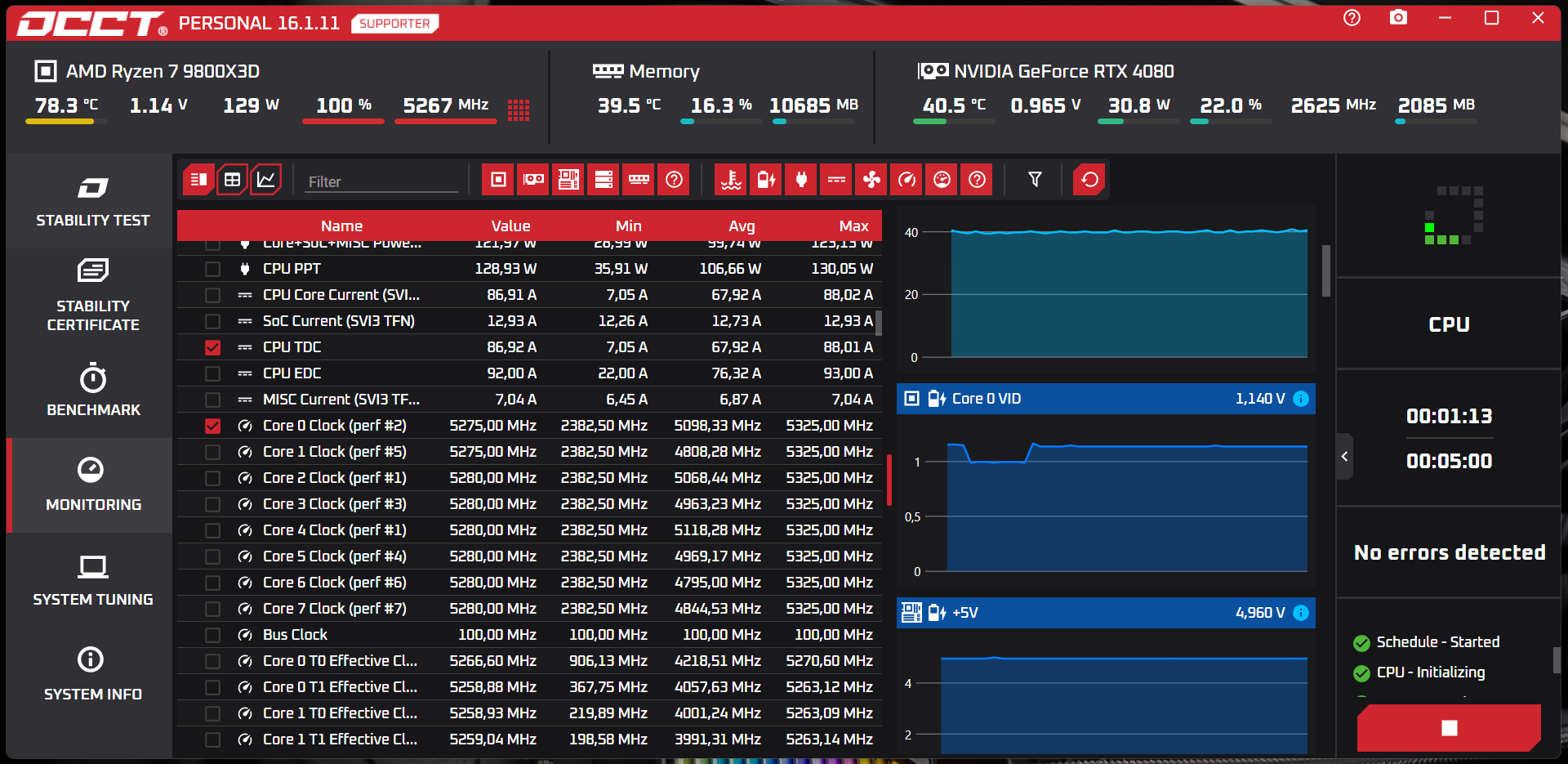This screenshot has width=1568, height=764.
Task: Sort the table by the Min column
Action: (x=628, y=226)
